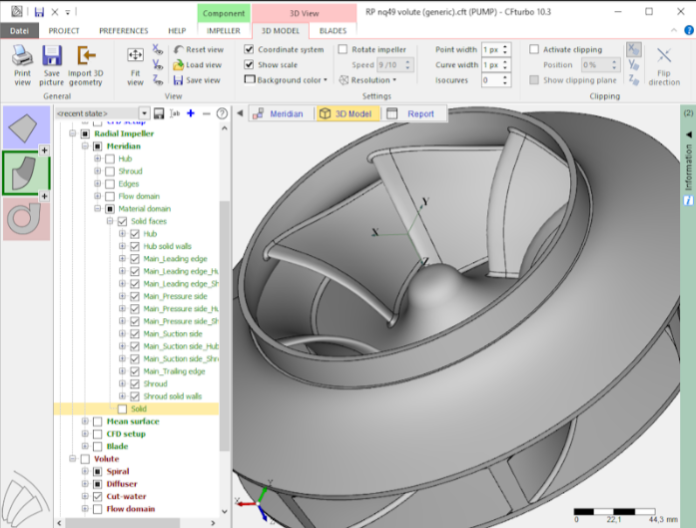Click the Load view button
The width and height of the screenshot is (696, 528).
pyautogui.click(x=198, y=64)
